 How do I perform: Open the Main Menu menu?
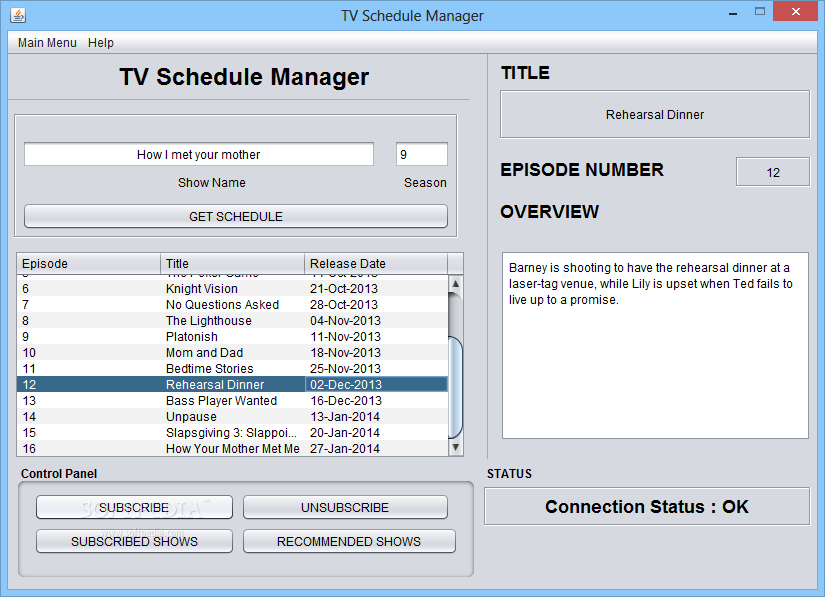click(47, 43)
